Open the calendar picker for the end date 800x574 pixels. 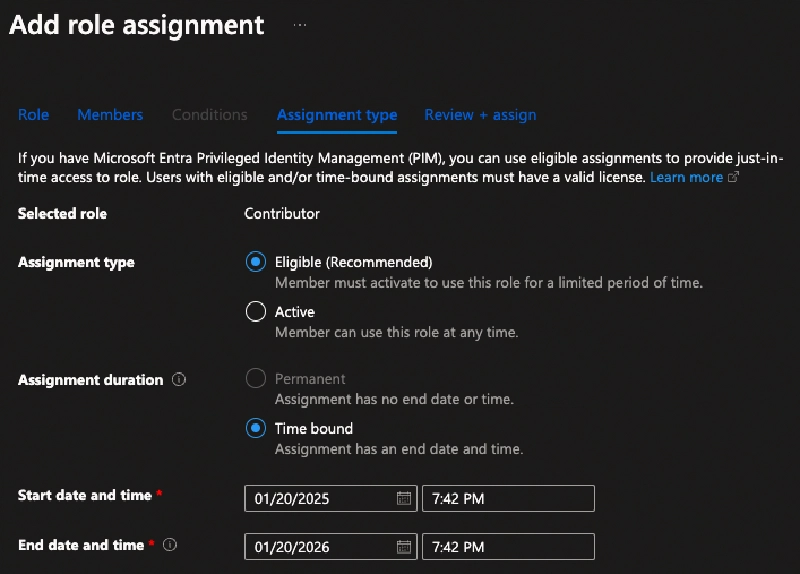(403, 547)
